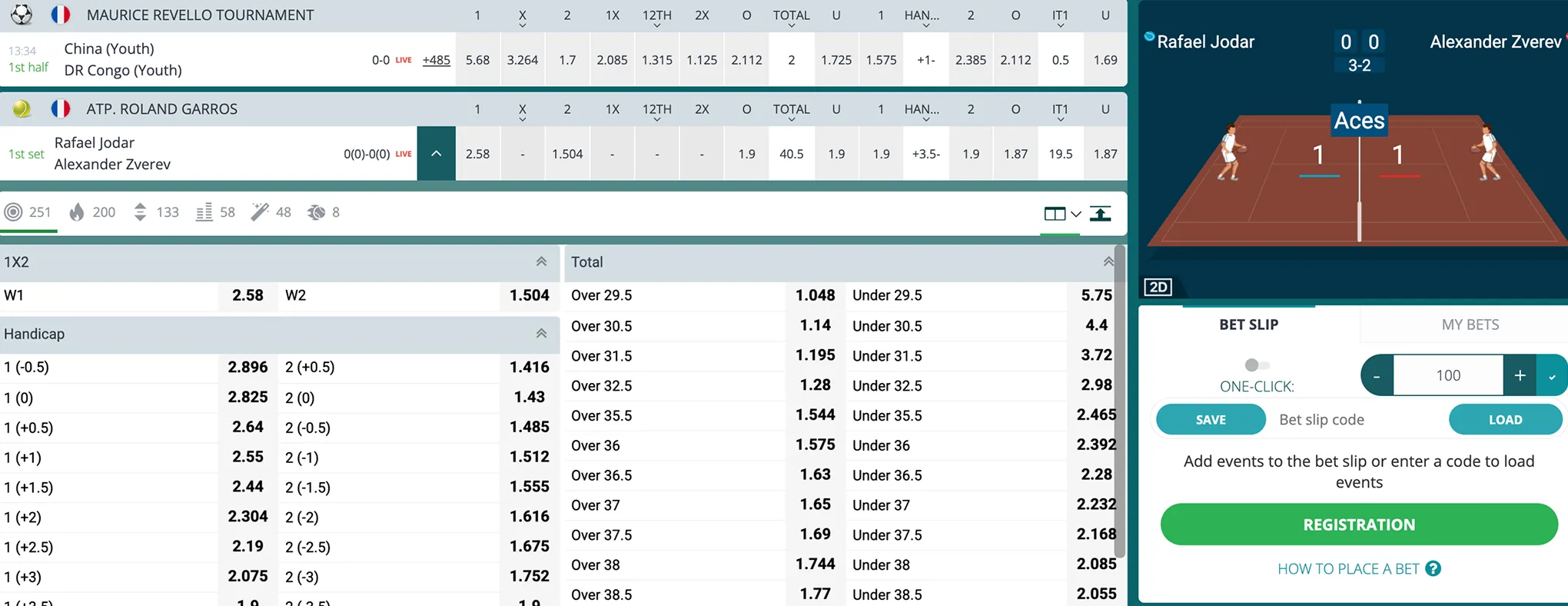Image resolution: width=1568 pixels, height=606 pixels.
Task: Click Jodar vs Zverev total value 40.5
Action: pos(791,154)
